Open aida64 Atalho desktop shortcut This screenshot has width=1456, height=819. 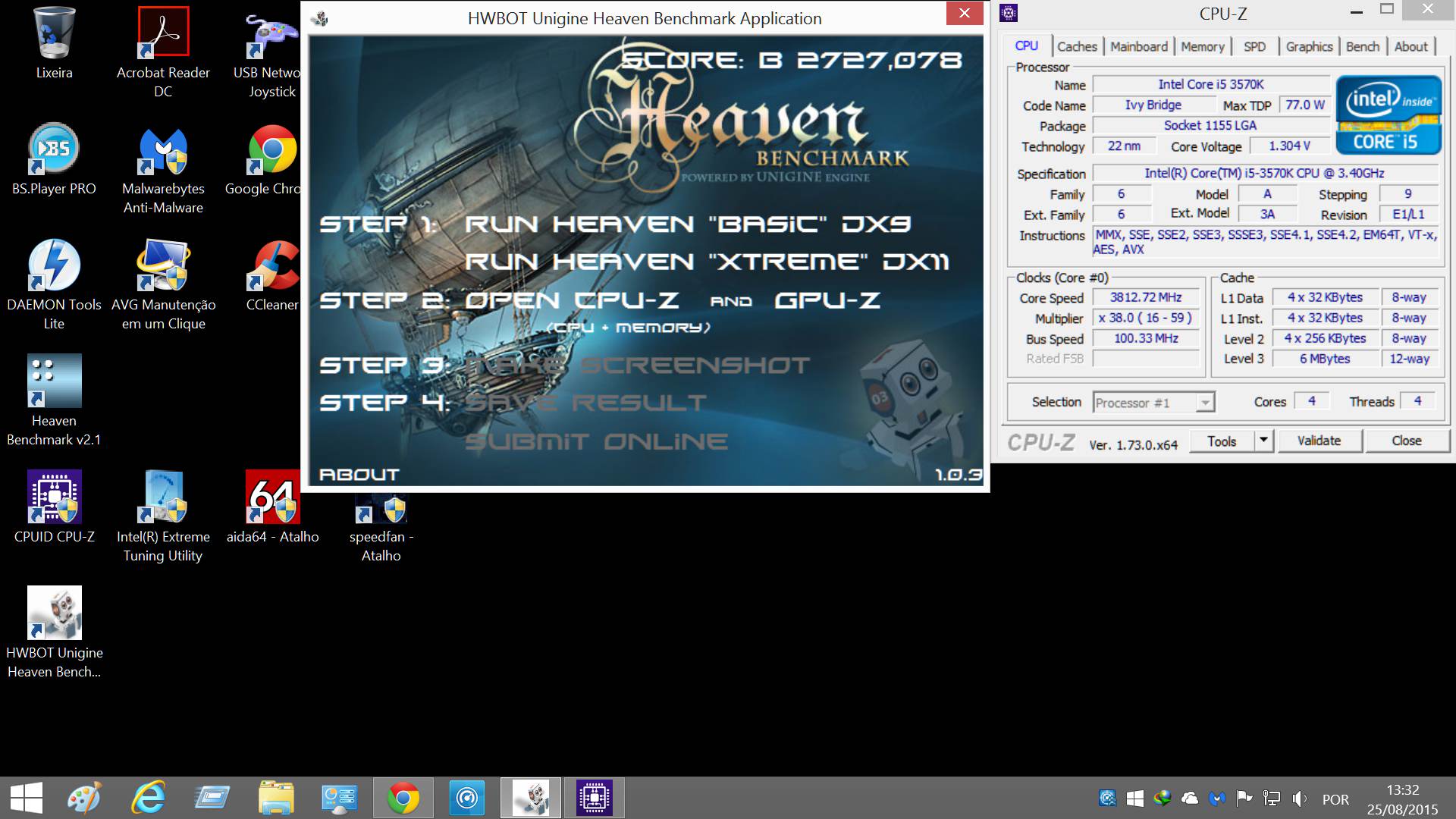click(272, 507)
